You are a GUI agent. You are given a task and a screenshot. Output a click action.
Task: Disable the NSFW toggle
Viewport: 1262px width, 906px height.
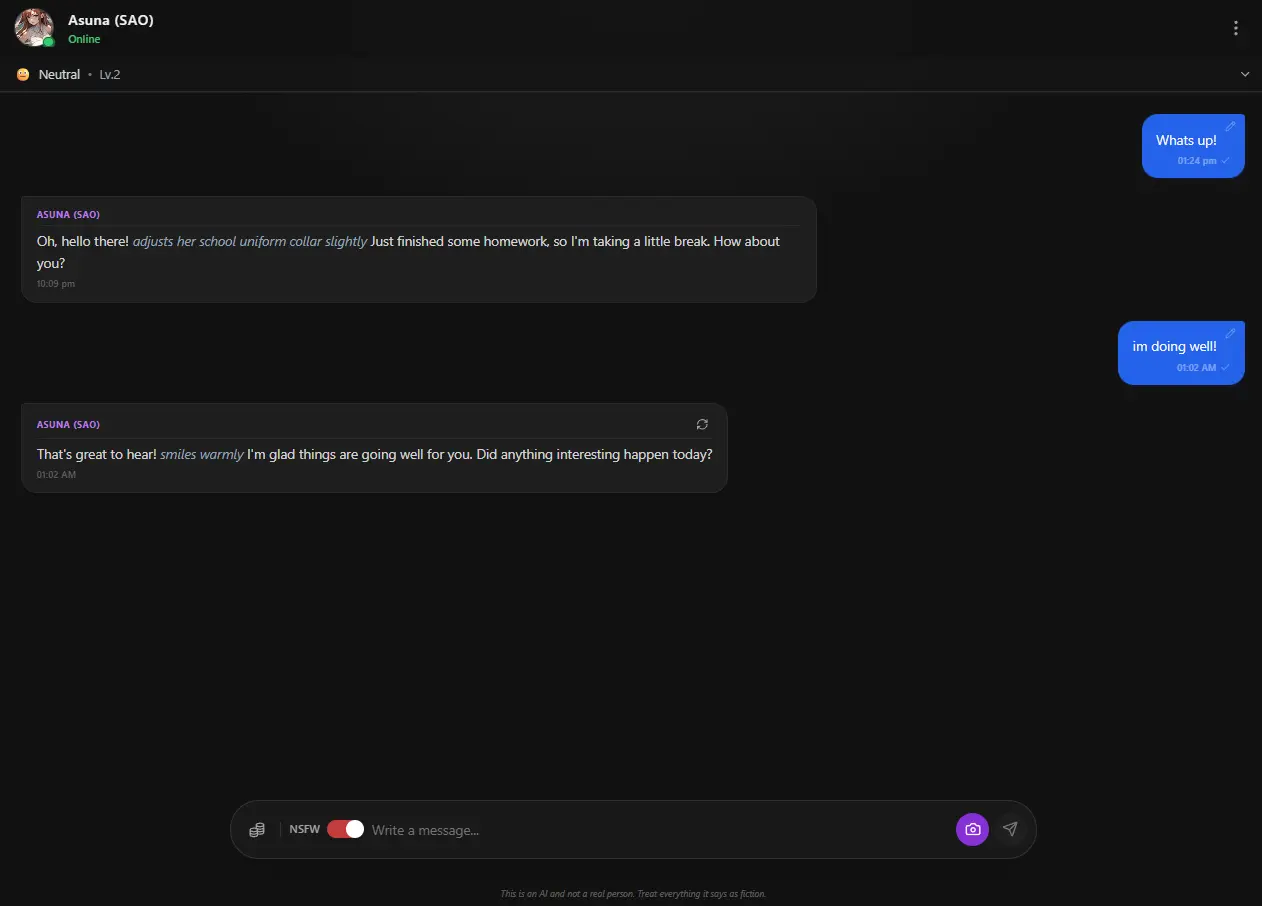click(x=344, y=829)
